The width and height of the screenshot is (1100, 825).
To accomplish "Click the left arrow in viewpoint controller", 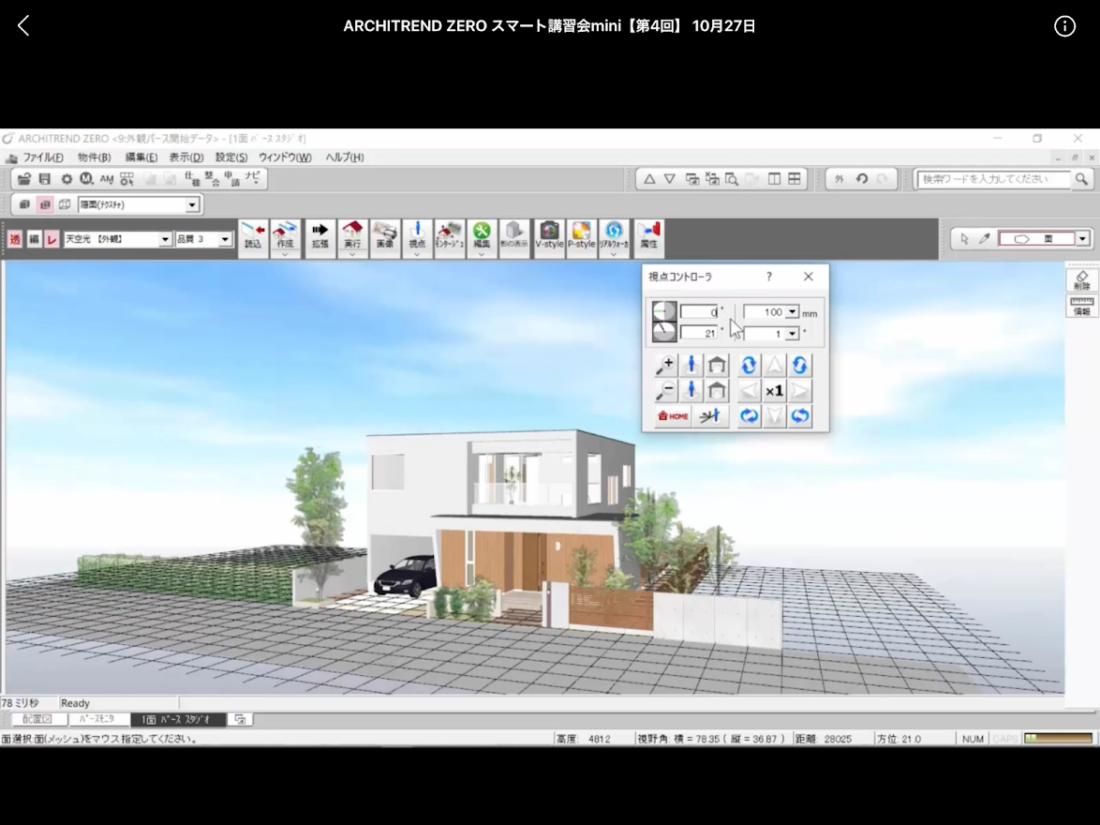I will 749,391.
